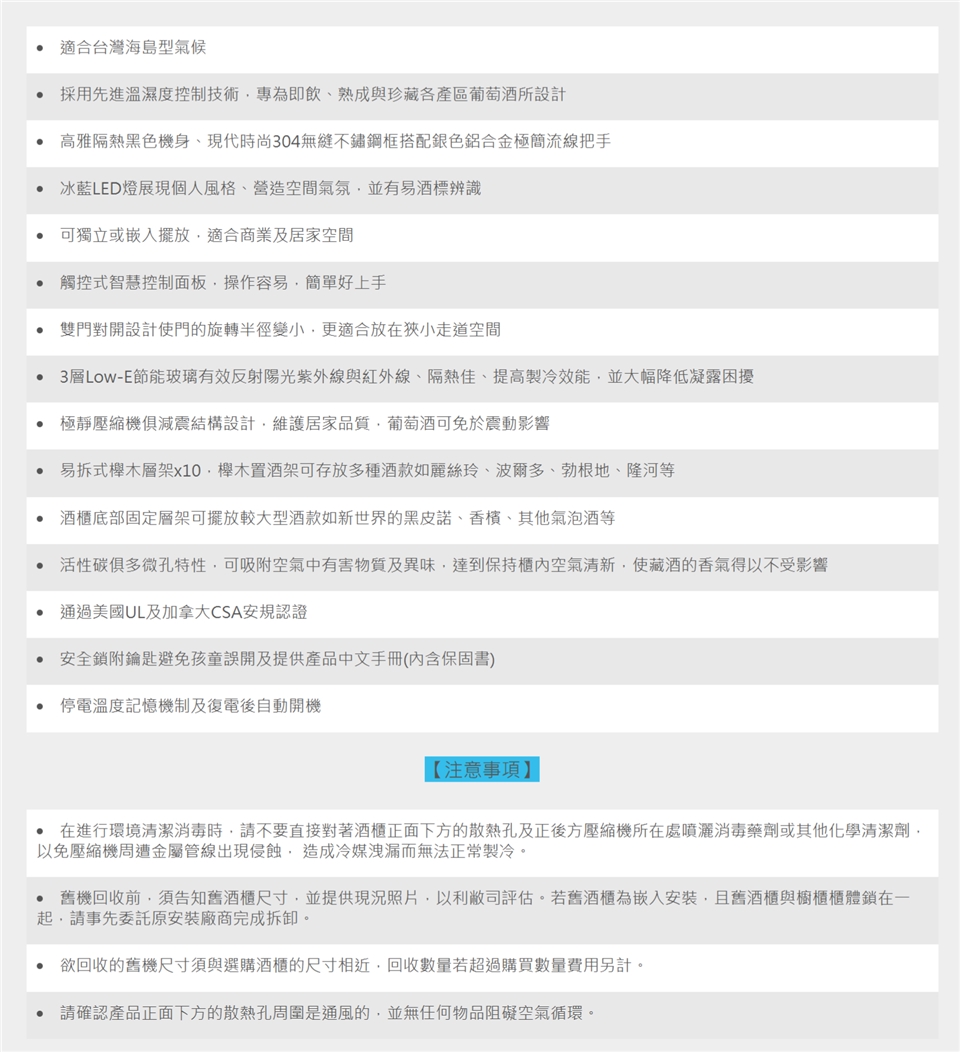This screenshot has height=1052, width=960.
Task: Click the 適合台灣海島型氣候 feature line
Action: (x=133, y=48)
